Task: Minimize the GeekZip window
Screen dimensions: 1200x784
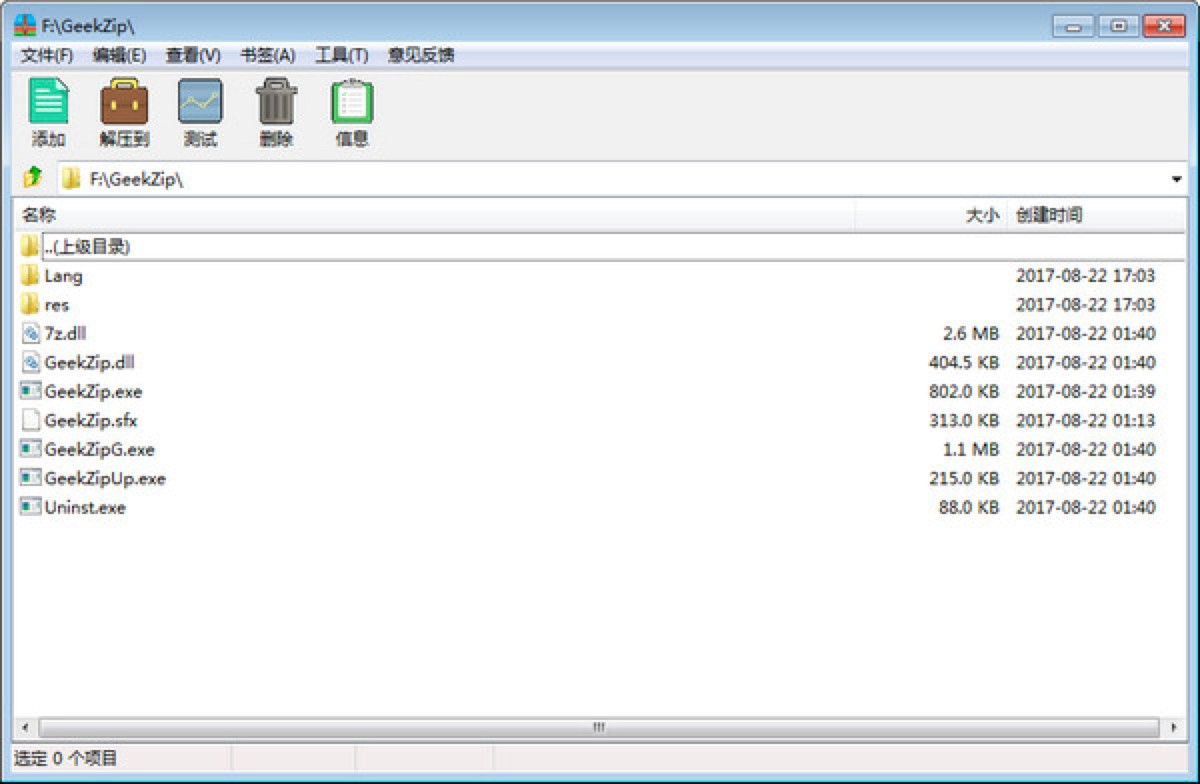Action: (1075, 27)
